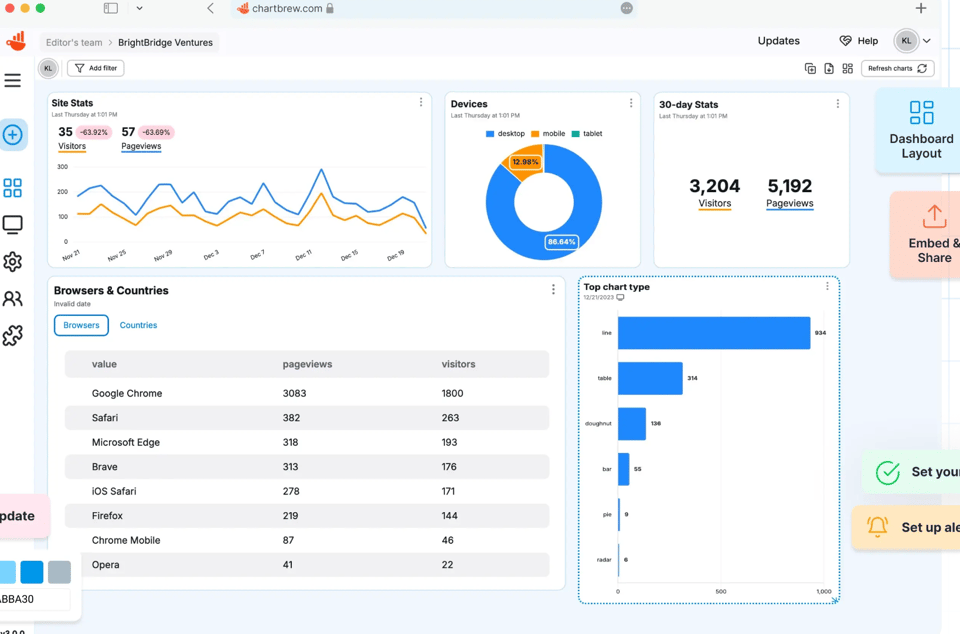This screenshot has height=634, width=960.
Task: Select the gray color swatch
Action: (59, 572)
